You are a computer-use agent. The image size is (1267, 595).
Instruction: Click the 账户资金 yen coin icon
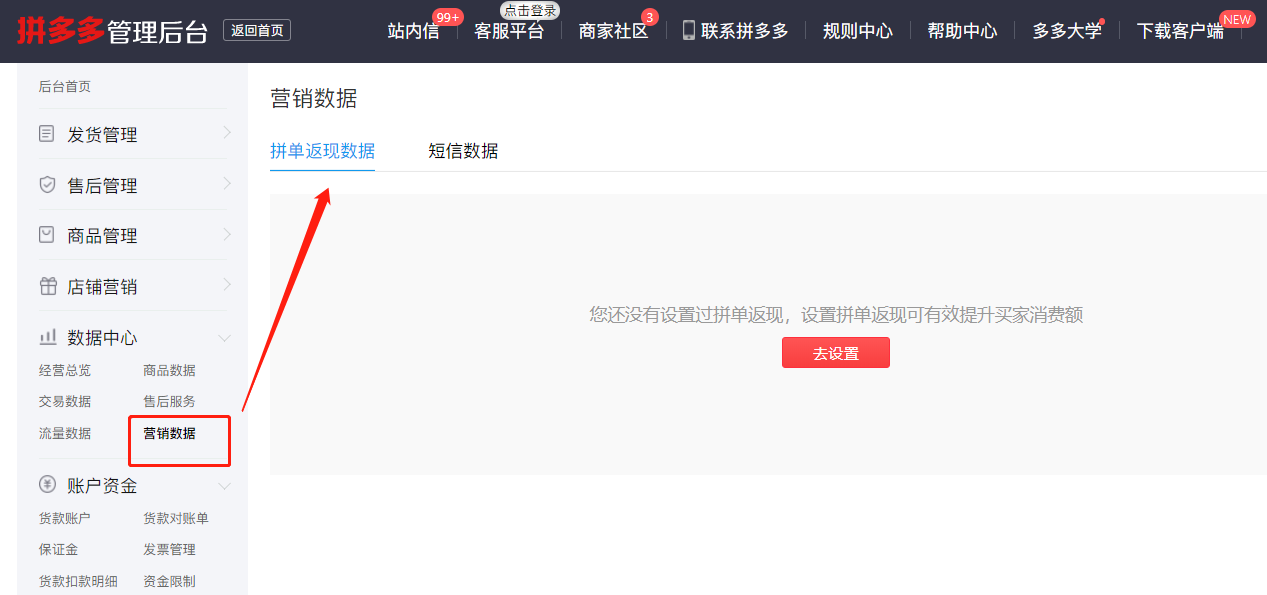point(47,485)
